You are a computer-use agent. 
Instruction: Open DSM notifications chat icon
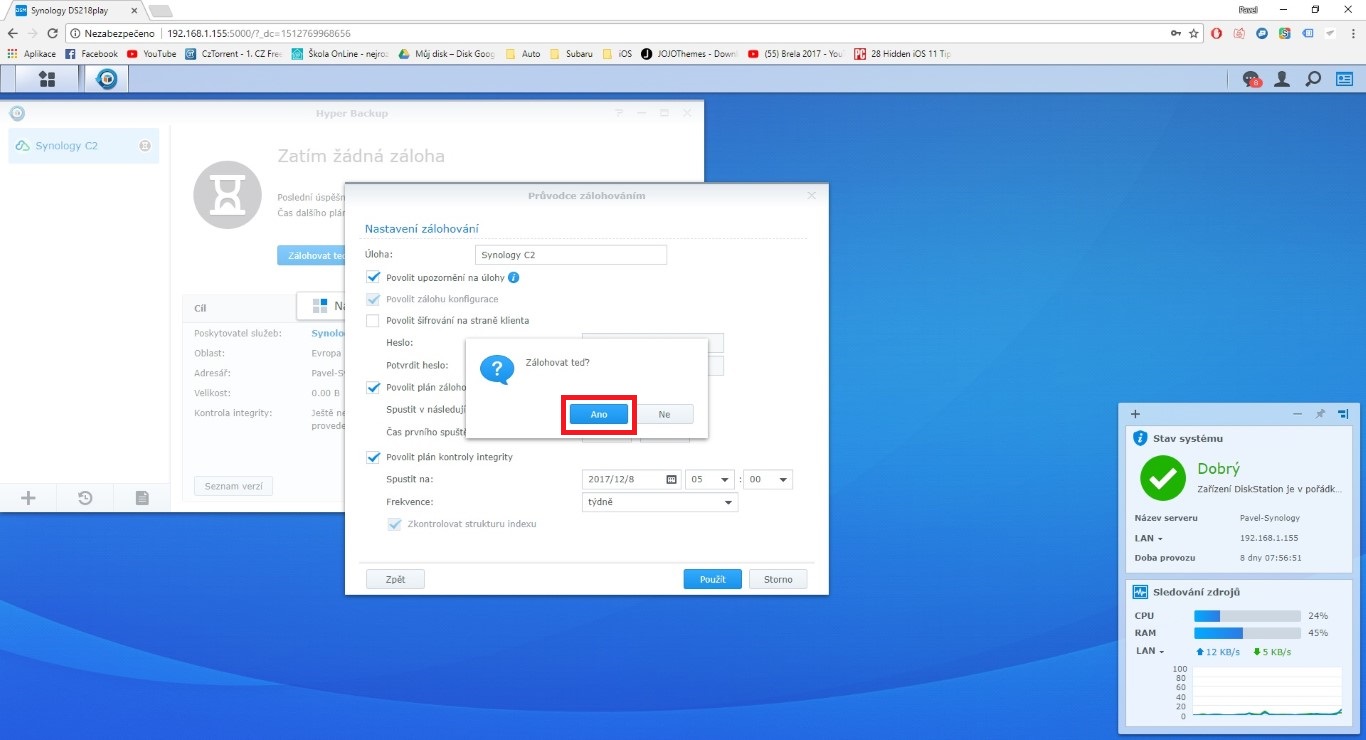(1251, 79)
